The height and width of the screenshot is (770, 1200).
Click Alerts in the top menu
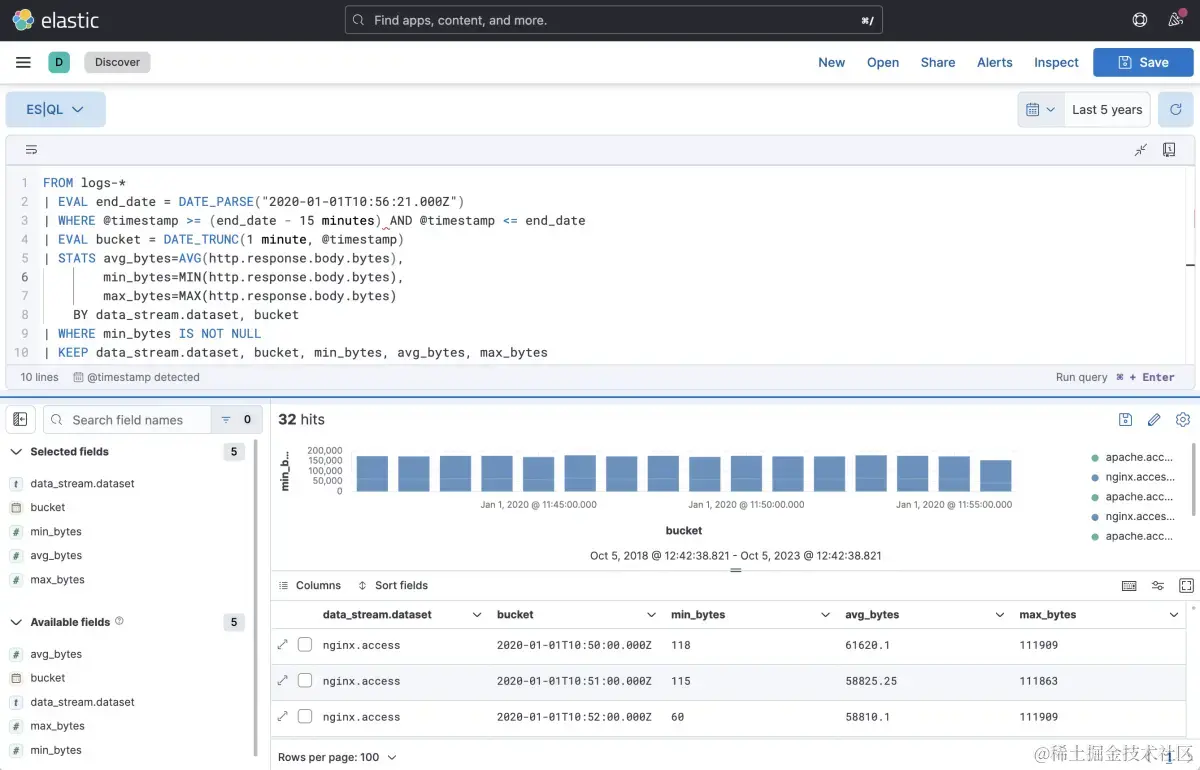(995, 62)
